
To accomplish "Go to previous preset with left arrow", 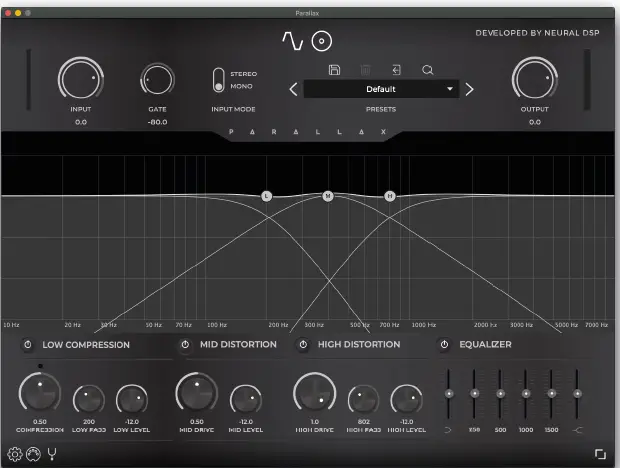I will tap(293, 89).
